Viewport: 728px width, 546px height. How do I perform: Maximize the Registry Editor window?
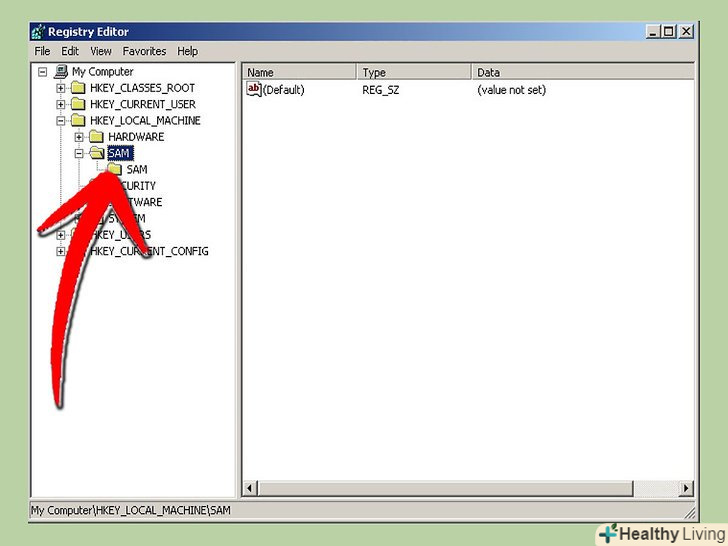pos(669,32)
